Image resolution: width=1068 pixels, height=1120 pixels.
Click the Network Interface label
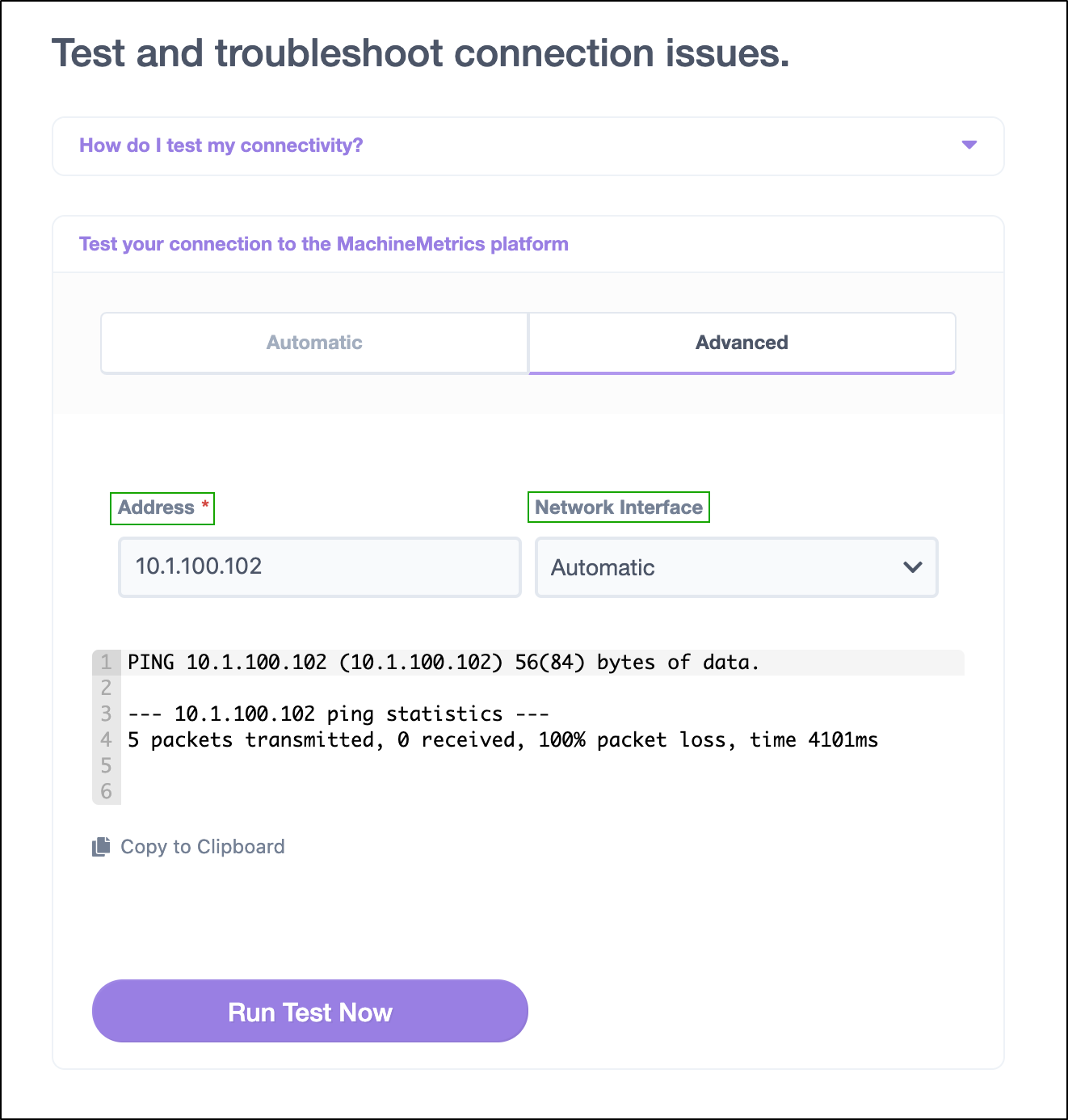click(x=619, y=507)
